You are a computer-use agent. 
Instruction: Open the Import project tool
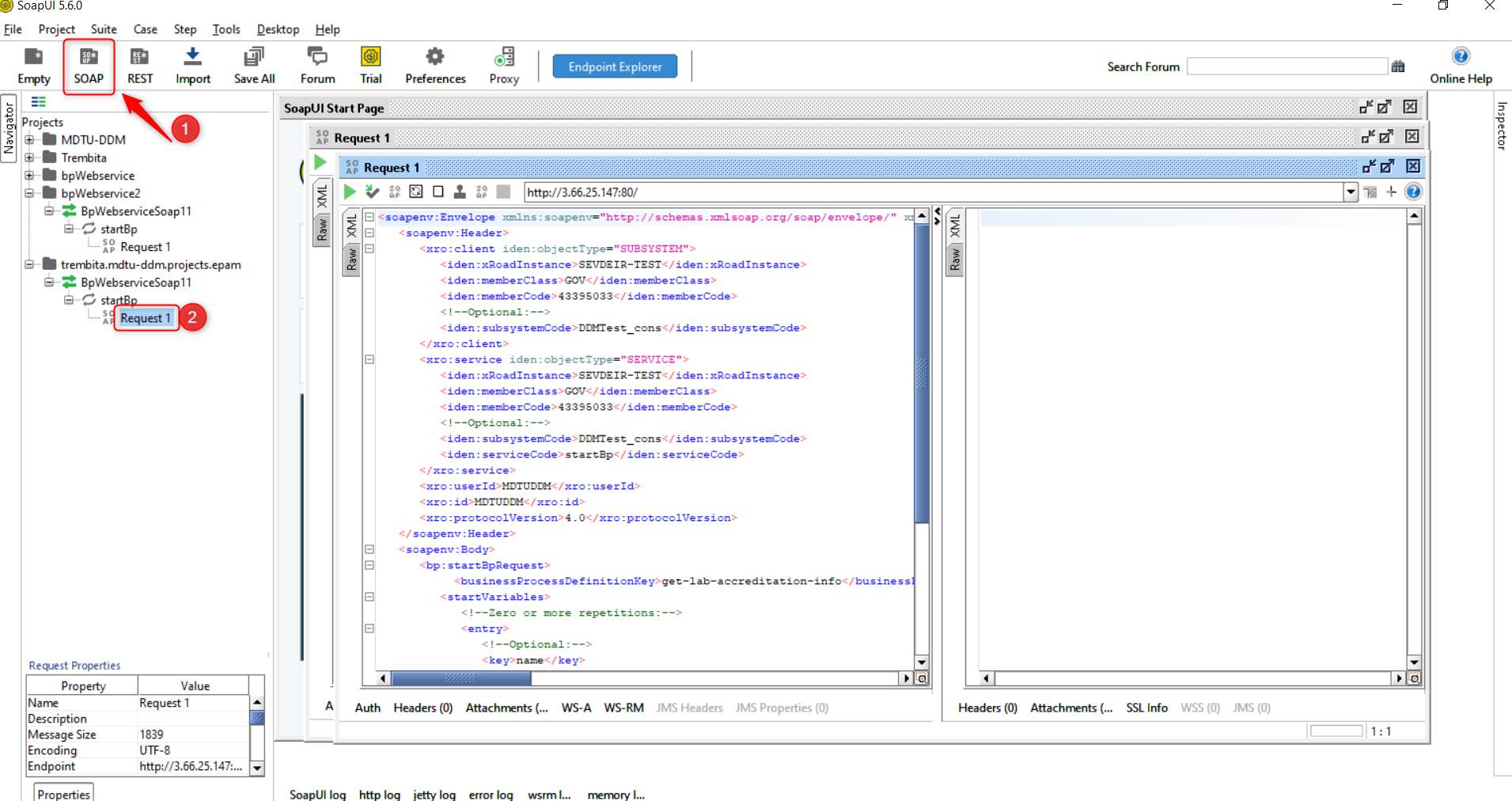click(193, 65)
